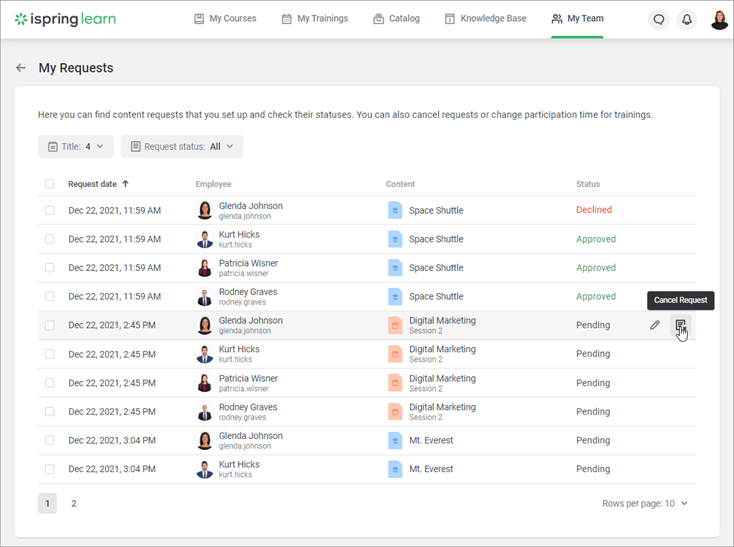
Task: Open the messages chat bubble icon
Action: 659,19
